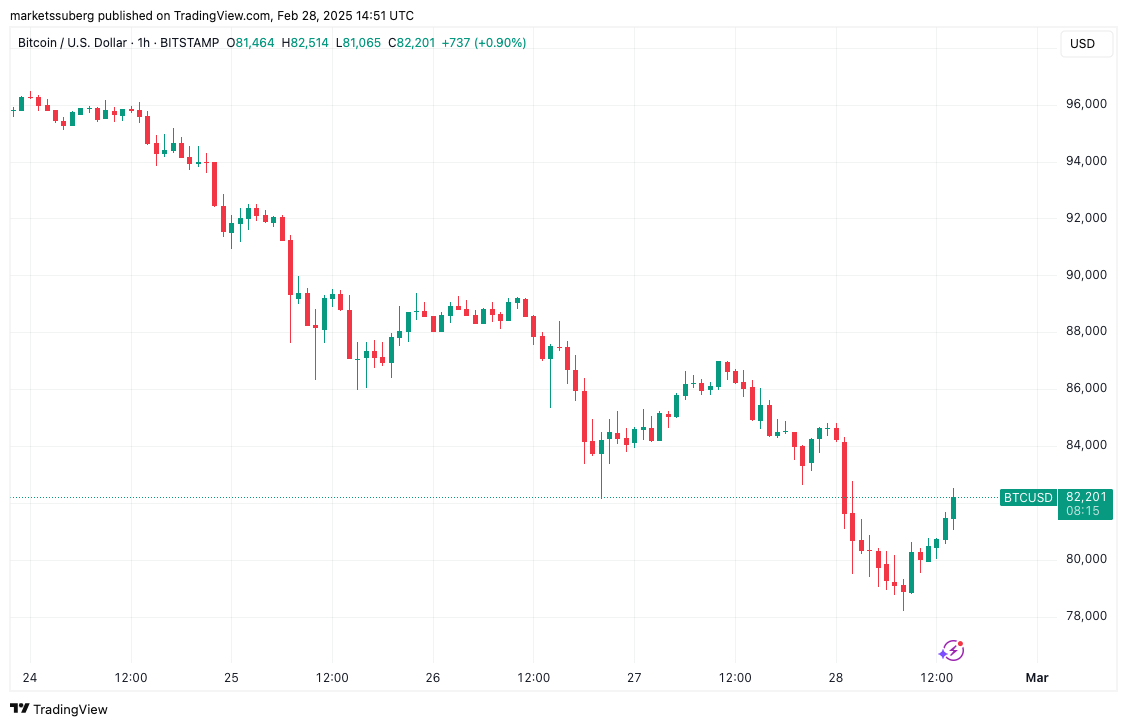Click the open price O81,464 value
Image resolution: width=1127 pixels, height=726 pixels.
250,43
